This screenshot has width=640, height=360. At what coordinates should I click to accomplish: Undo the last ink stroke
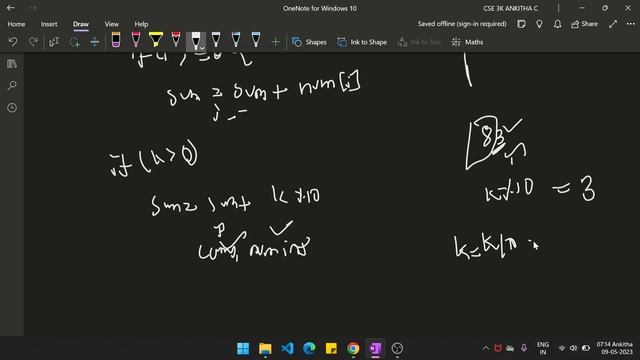coord(13,42)
